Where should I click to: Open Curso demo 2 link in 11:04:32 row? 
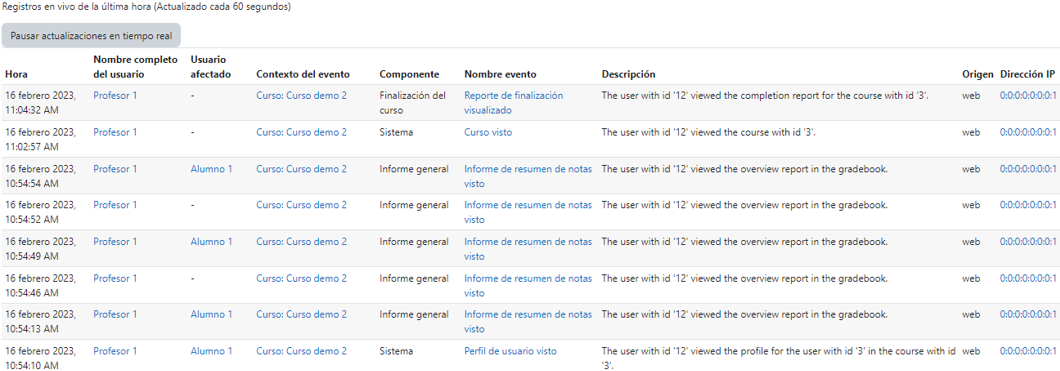pyautogui.click(x=302, y=96)
